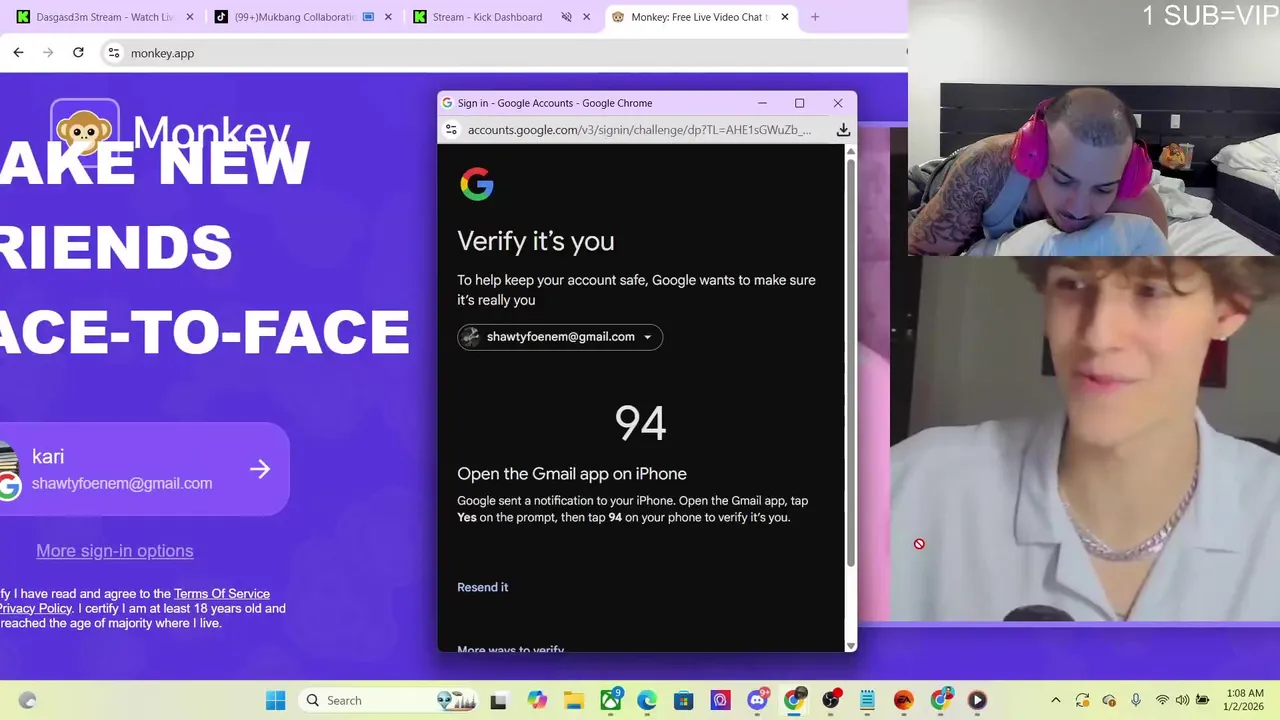Switch to Mukbang Collaboration TikTok tab

coord(296,17)
